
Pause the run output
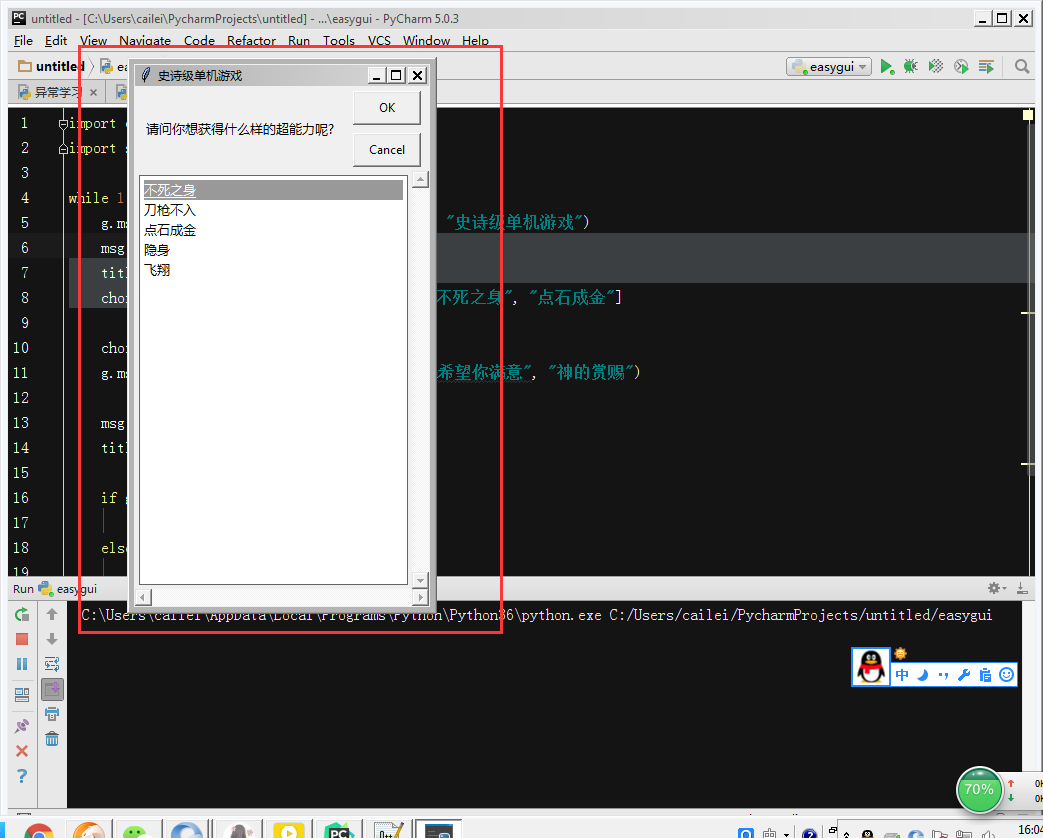click(22, 664)
